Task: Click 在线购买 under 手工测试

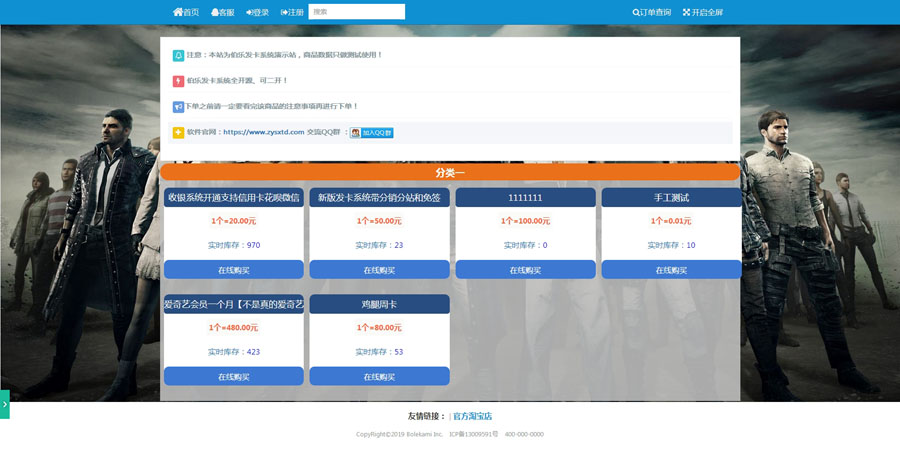Action: [672, 270]
